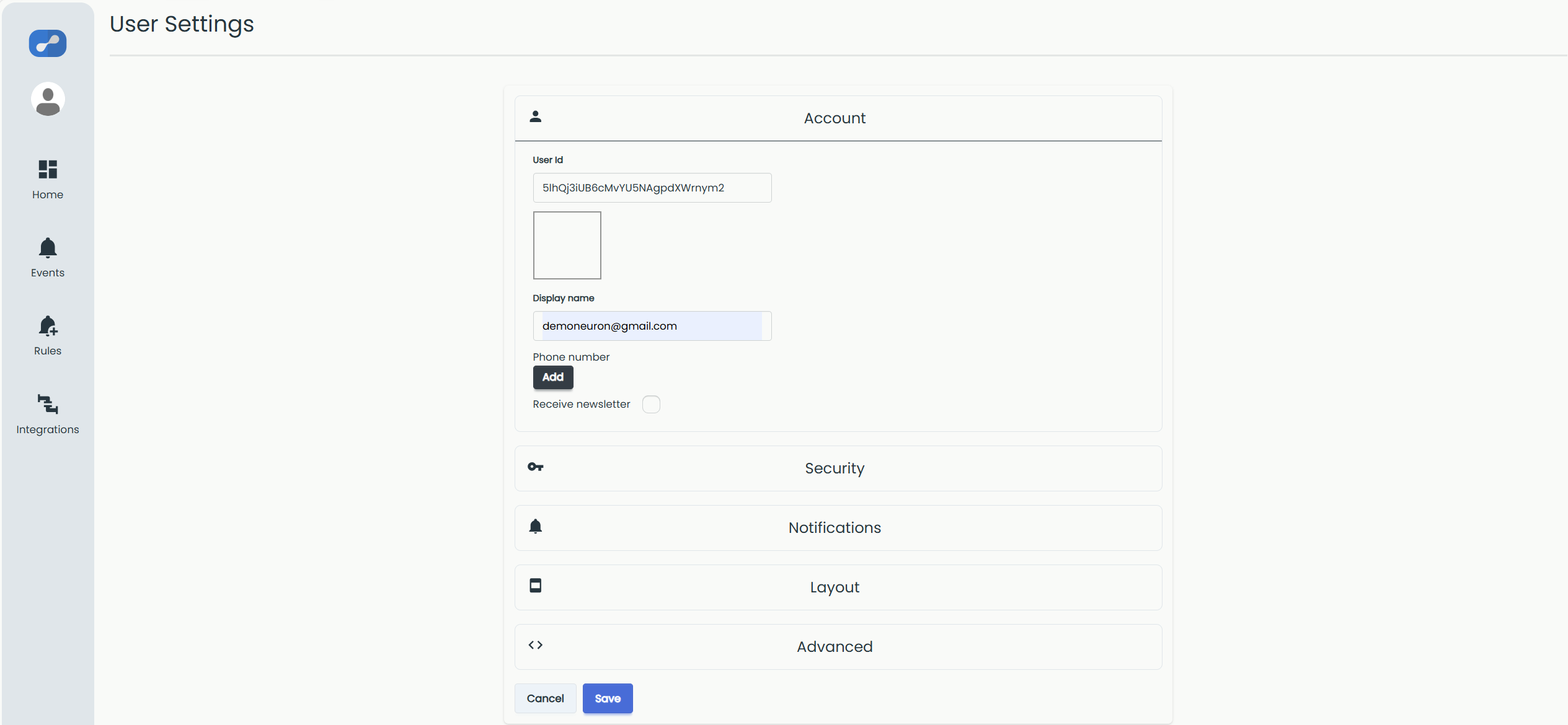Image resolution: width=1568 pixels, height=725 pixels.
Task: Click the Security key icon
Action: click(536, 467)
